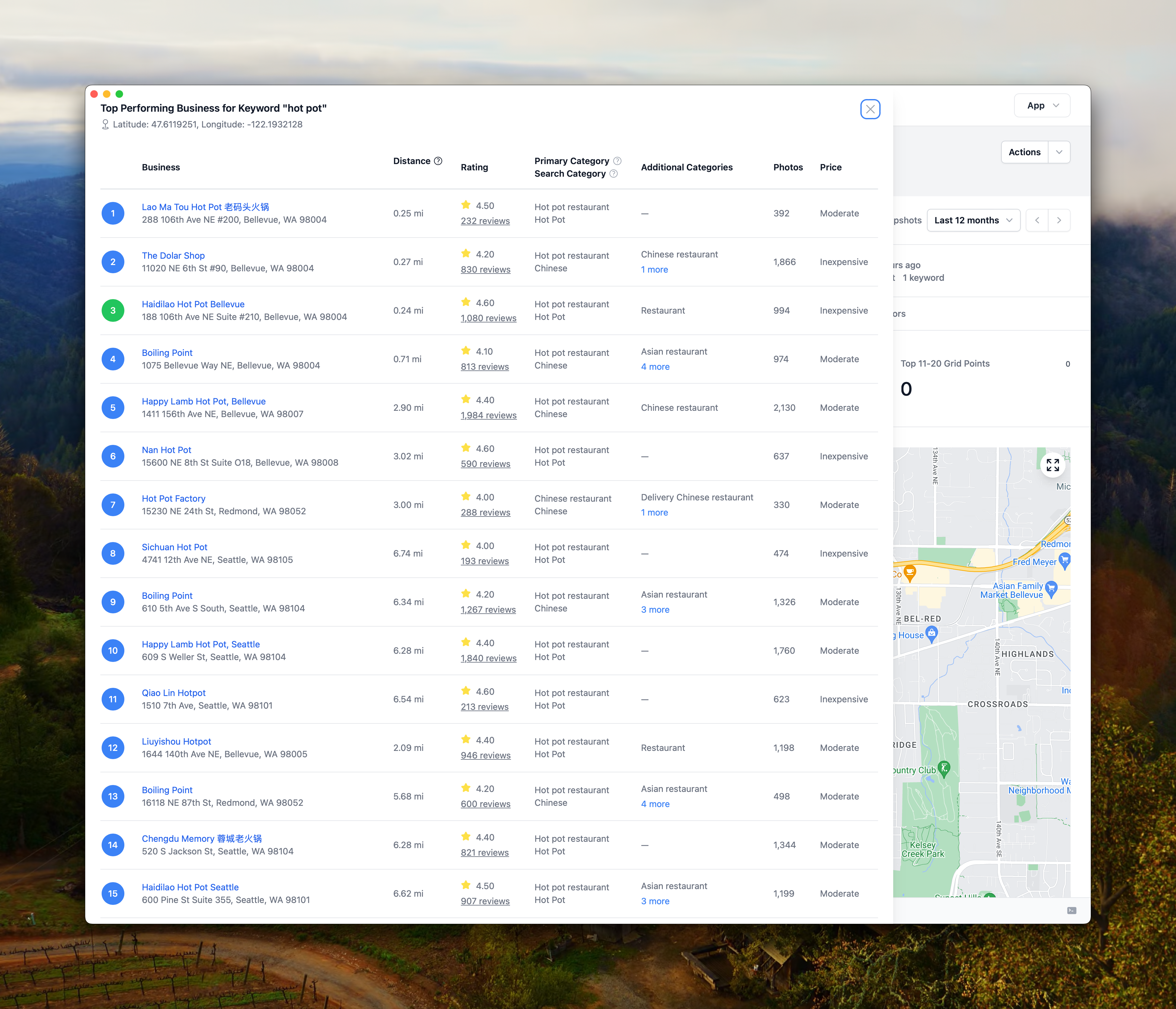The width and height of the screenshot is (1176, 1009).
Task: Open Qiao Lin Hotpot listing
Action: pos(174,693)
